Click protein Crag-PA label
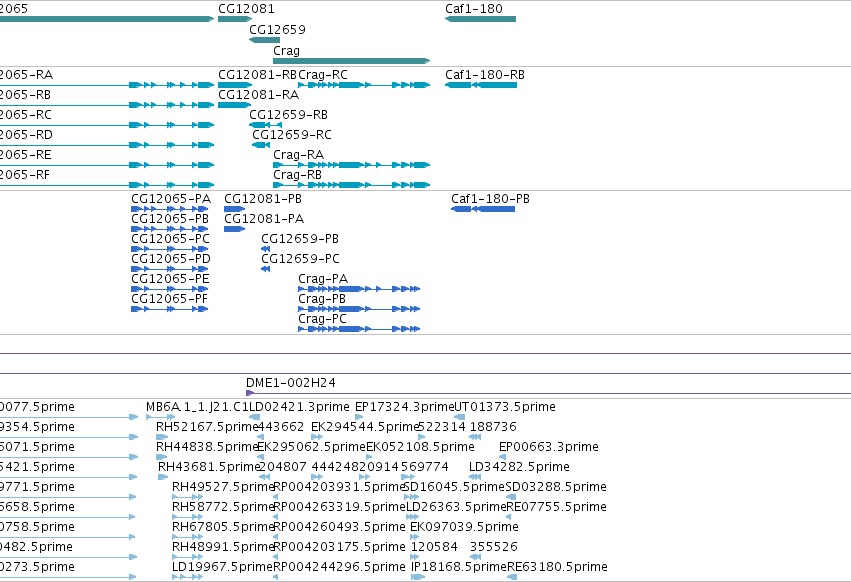The width and height of the screenshot is (851, 582). tap(323, 279)
